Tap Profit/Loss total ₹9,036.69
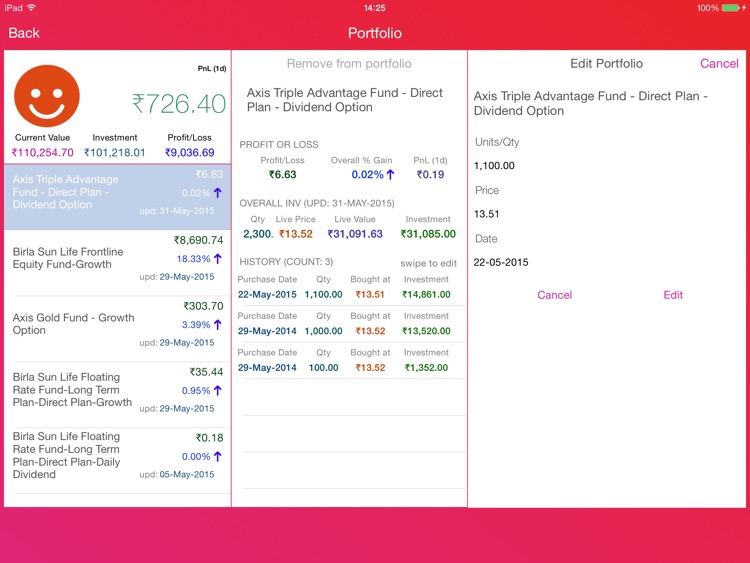Viewport: 750px width, 563px height. point(189,153)
